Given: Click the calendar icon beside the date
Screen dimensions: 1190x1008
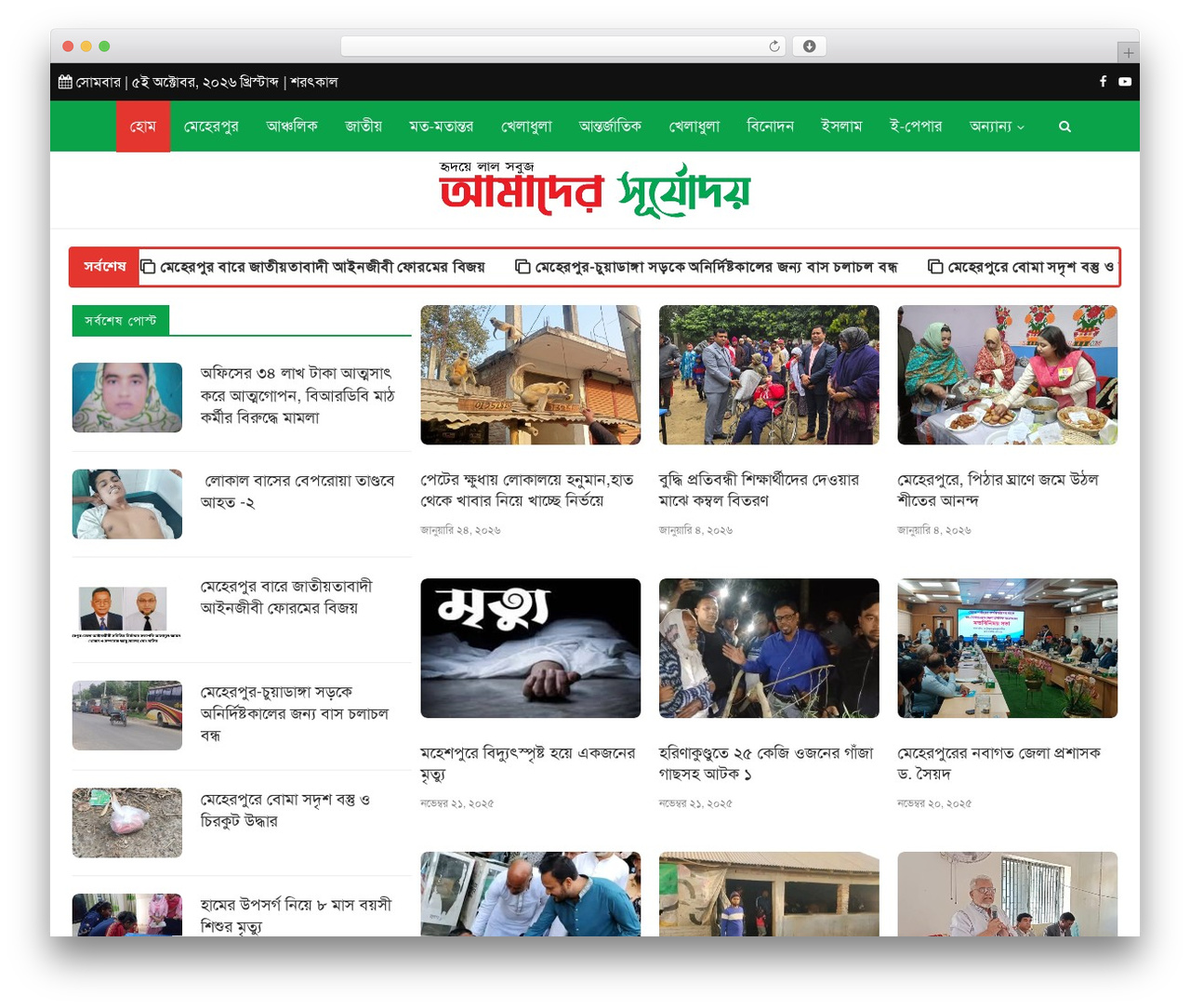Looking at the screenshot, I should click(65, 82).
